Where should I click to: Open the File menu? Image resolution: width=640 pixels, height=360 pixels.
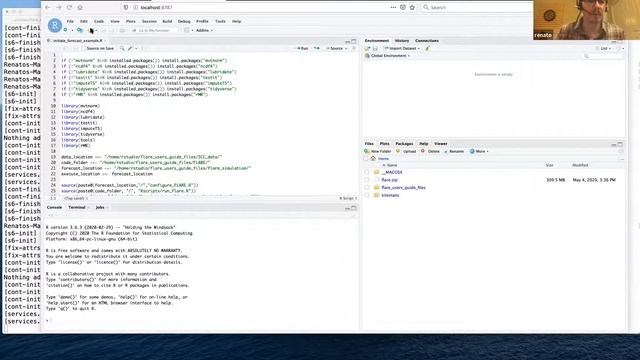coord(70,21)
